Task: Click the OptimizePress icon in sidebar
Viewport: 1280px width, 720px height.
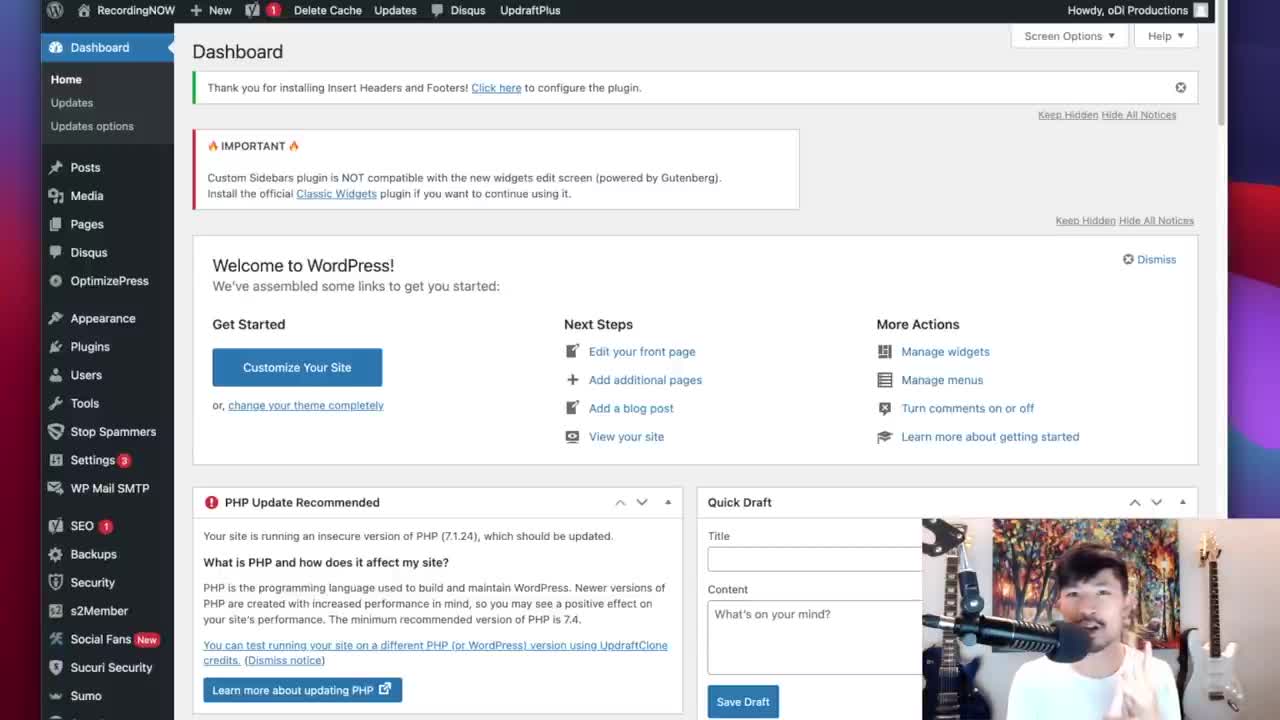Action: click(x=56, y=281)
